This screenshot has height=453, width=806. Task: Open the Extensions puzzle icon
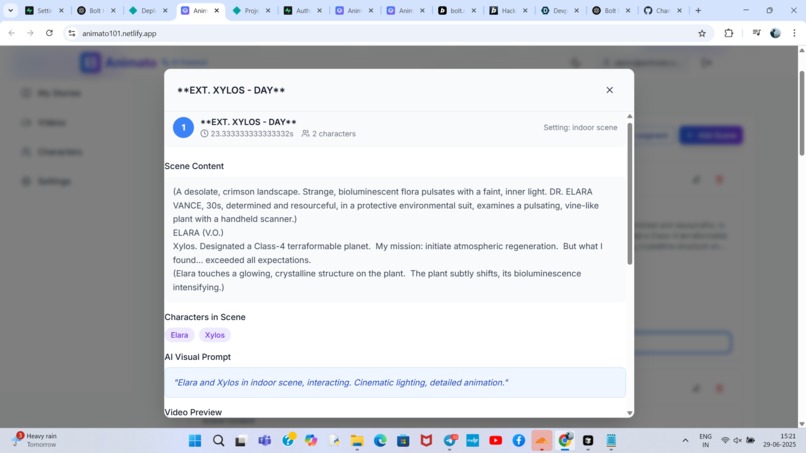pos(728,33)
